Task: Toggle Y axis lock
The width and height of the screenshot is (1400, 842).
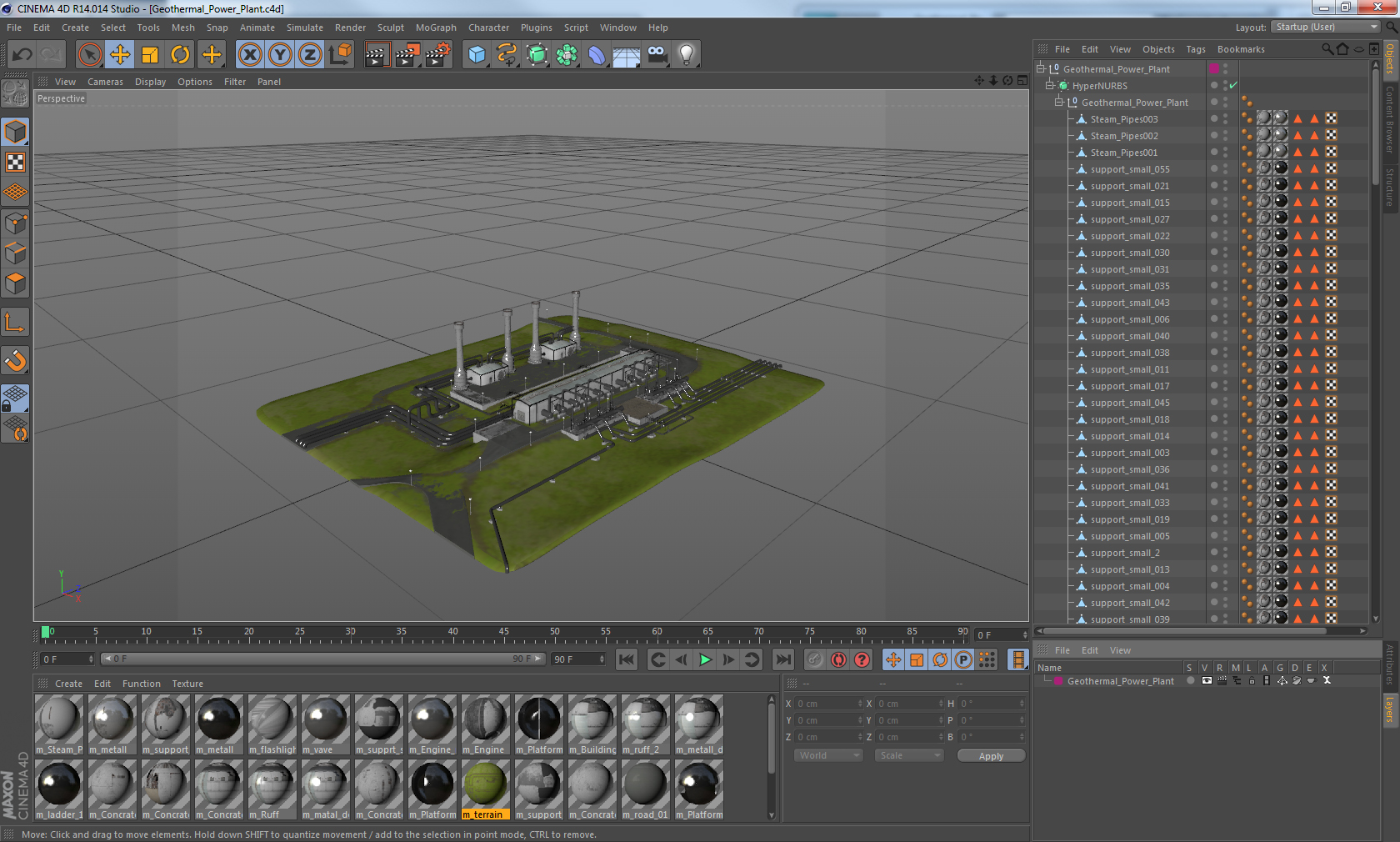Action: click(280, 55)
